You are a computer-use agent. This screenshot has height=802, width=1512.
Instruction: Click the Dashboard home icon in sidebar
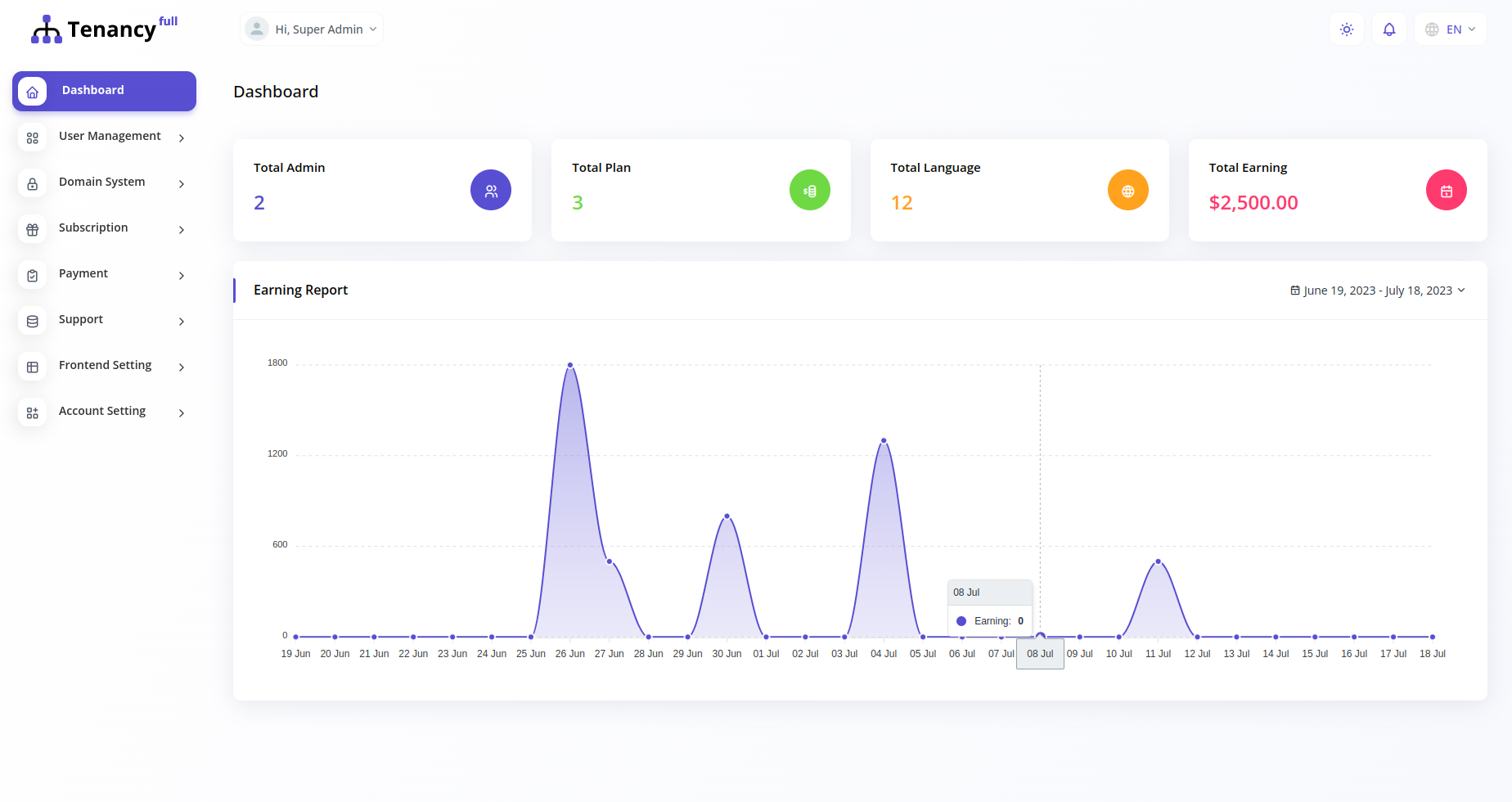pos(32,91)
